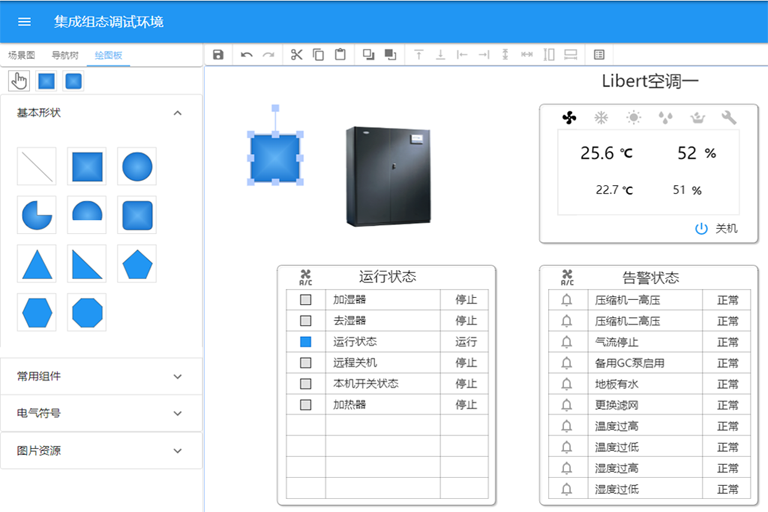
Task: Choose the rectangle shape in basic shapes
Action: 87,167
